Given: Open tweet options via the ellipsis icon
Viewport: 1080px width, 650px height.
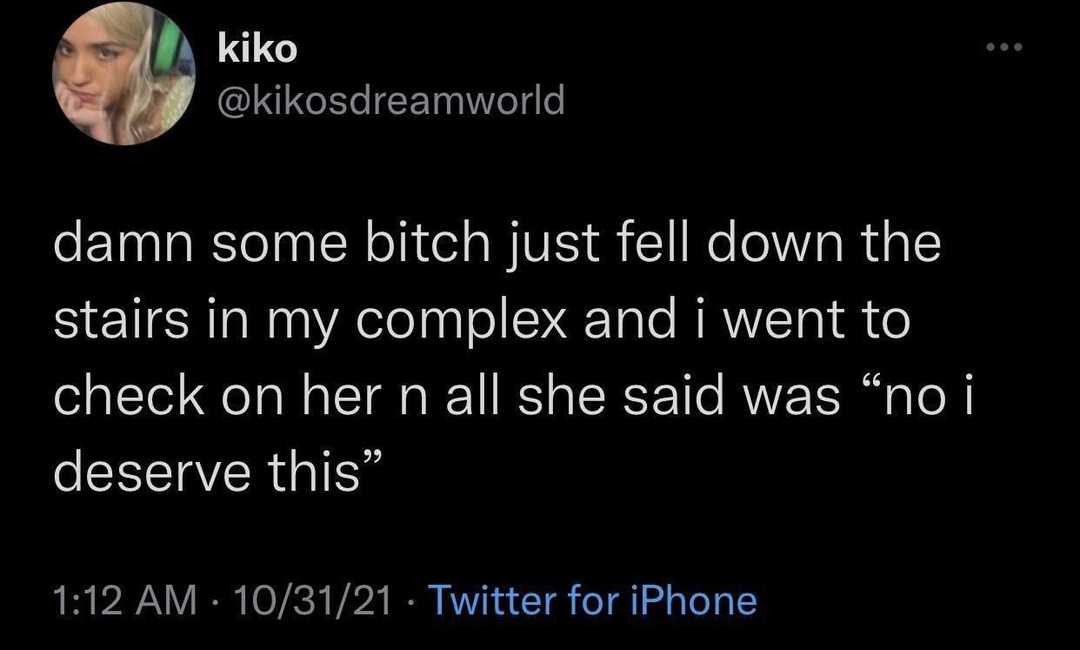Looking at the screenshot, I should click(1004, 45).
